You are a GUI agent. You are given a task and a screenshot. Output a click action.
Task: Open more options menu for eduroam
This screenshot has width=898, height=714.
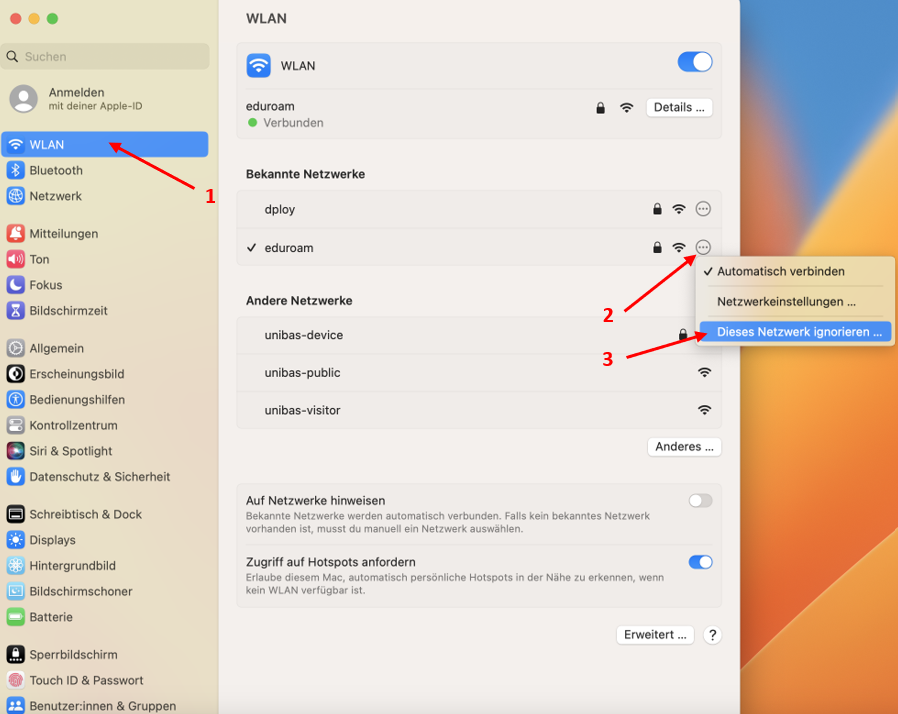pyautogui.click(x=703, y=247)
